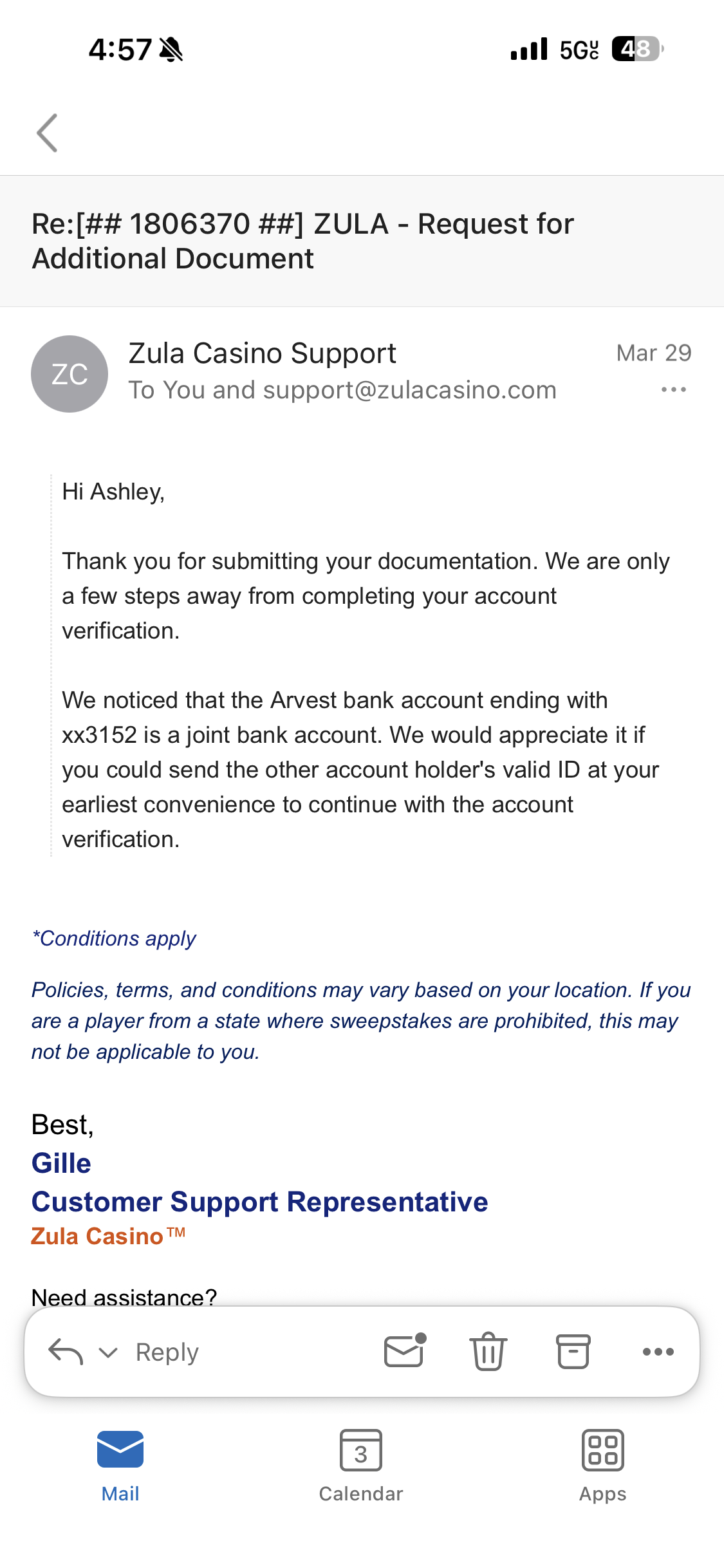724x1568 pixels.
Task: Go back using the left chevron
Action: 48,133
